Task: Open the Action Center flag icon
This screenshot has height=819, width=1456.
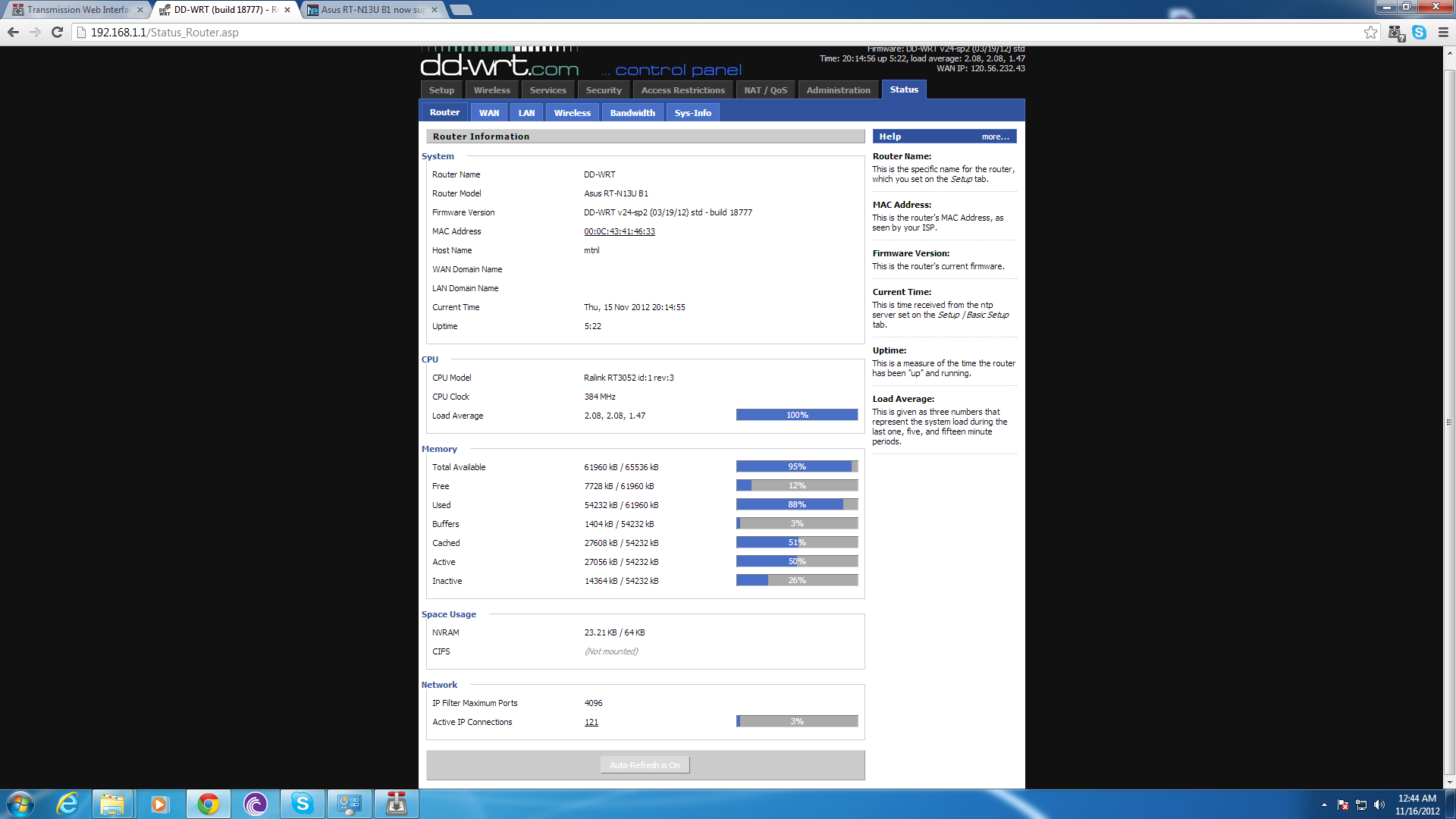Action: tap(1343, 805)
